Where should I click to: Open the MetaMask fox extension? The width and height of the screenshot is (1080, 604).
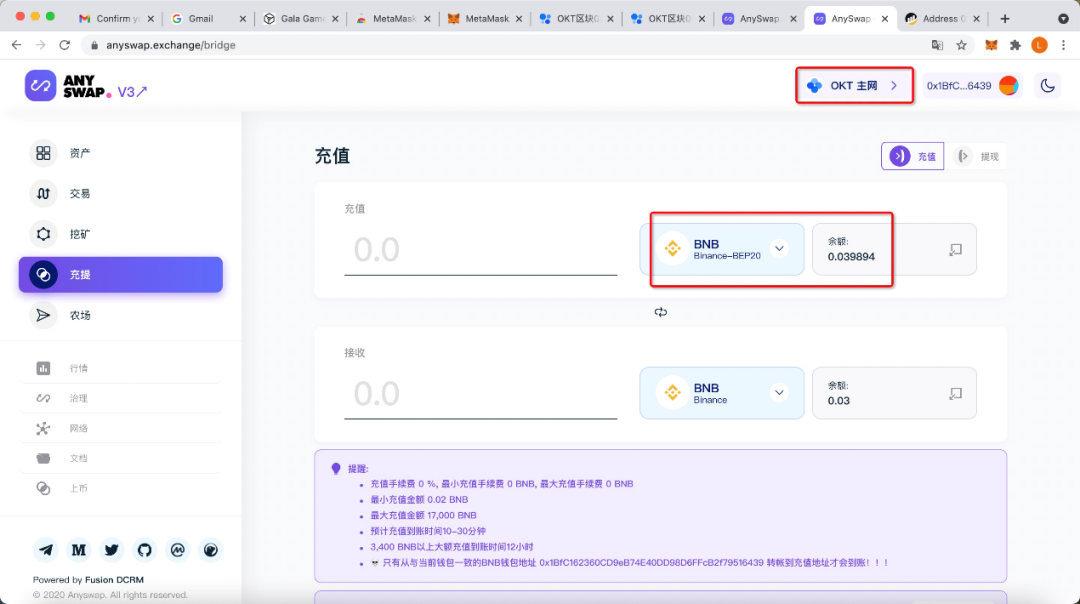pyautogui.click(x=991, y=45)
